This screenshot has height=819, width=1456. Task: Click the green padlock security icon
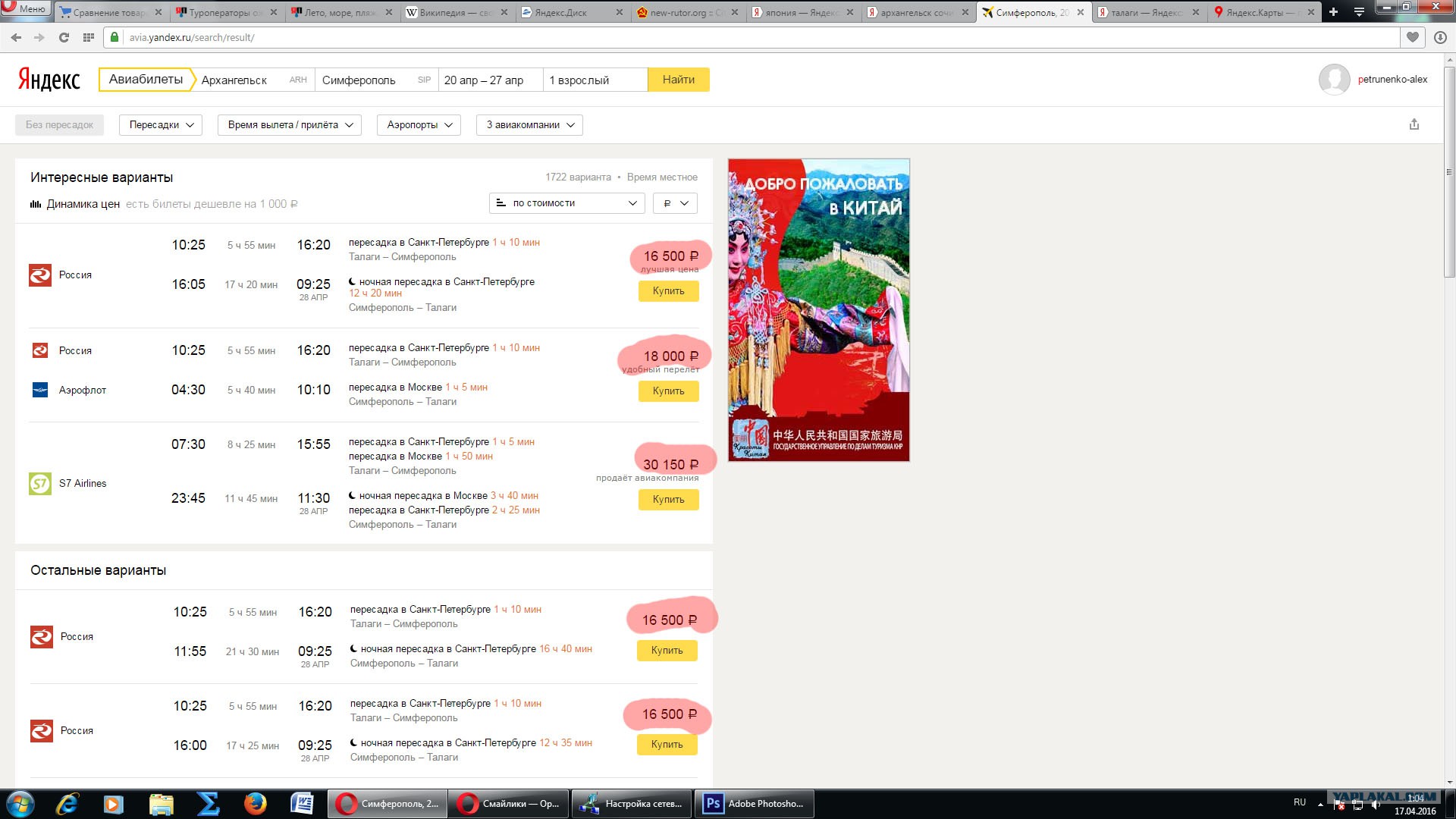tap(115, 37)
